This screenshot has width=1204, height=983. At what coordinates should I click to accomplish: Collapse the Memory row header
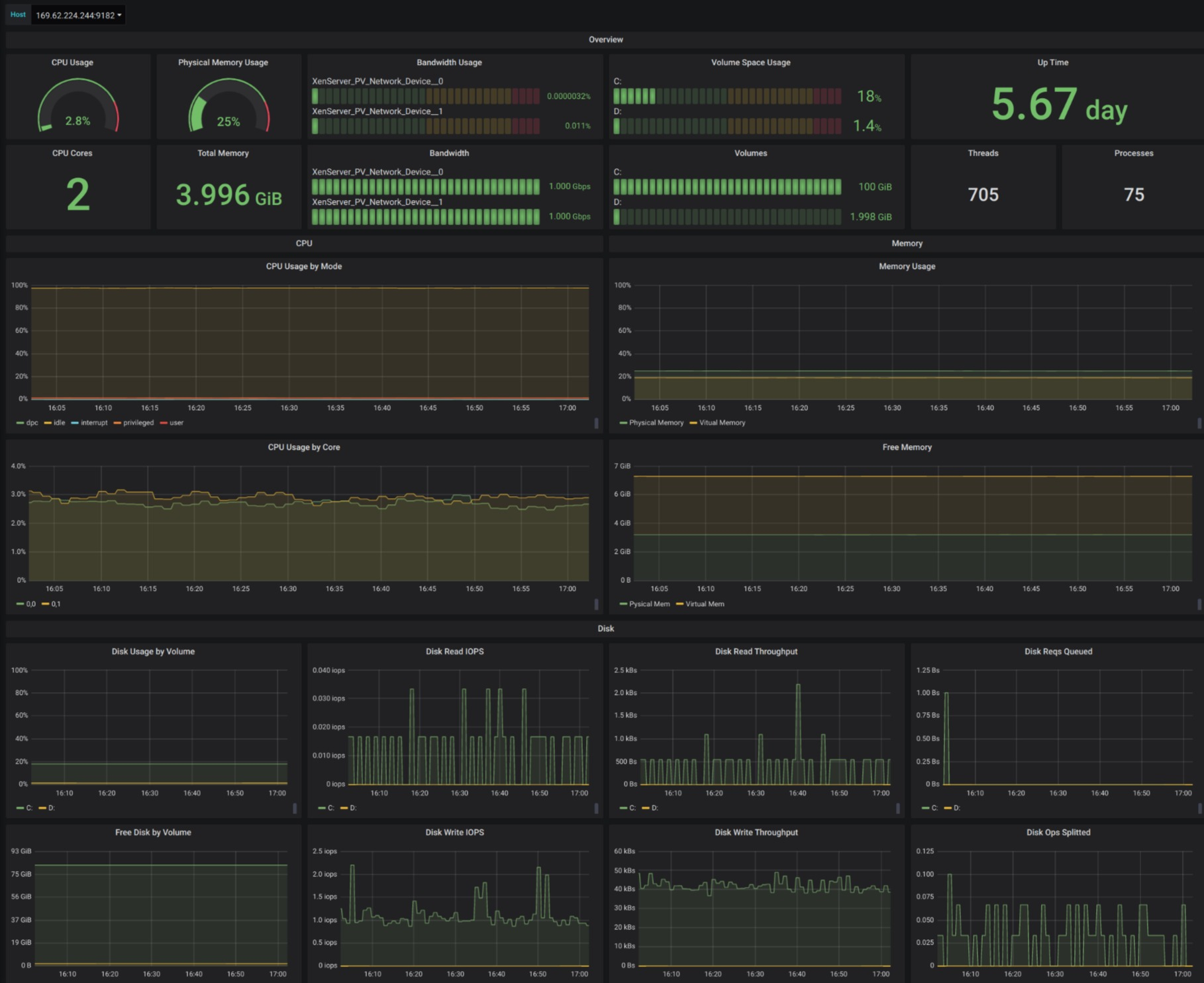pos(907,244)
